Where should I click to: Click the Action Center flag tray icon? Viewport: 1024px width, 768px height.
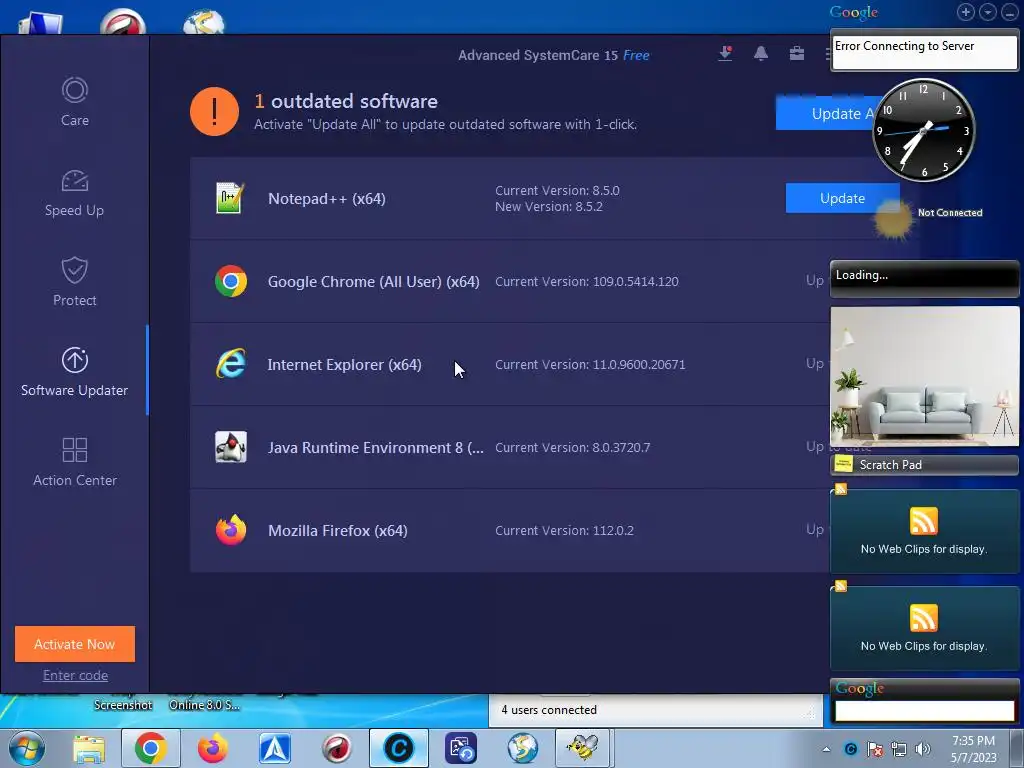pyautogui.click(x=875, y=749)
